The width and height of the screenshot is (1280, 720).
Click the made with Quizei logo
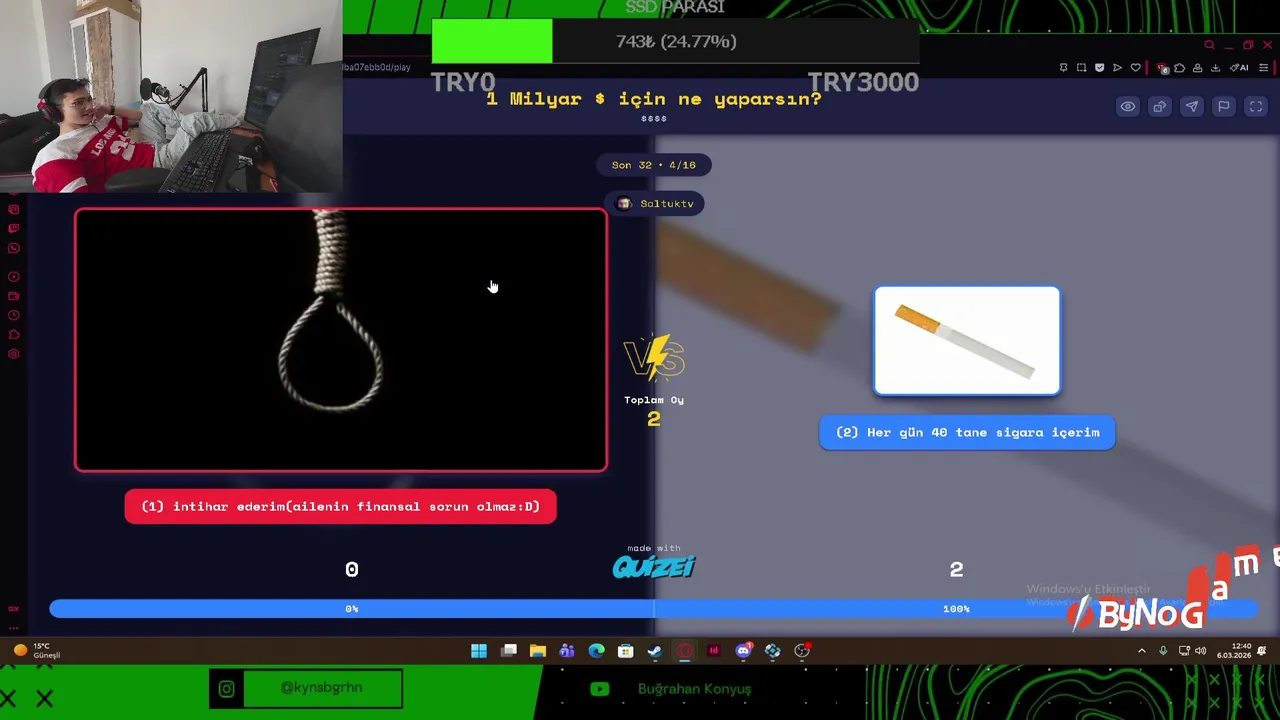[x=654, y=563]
